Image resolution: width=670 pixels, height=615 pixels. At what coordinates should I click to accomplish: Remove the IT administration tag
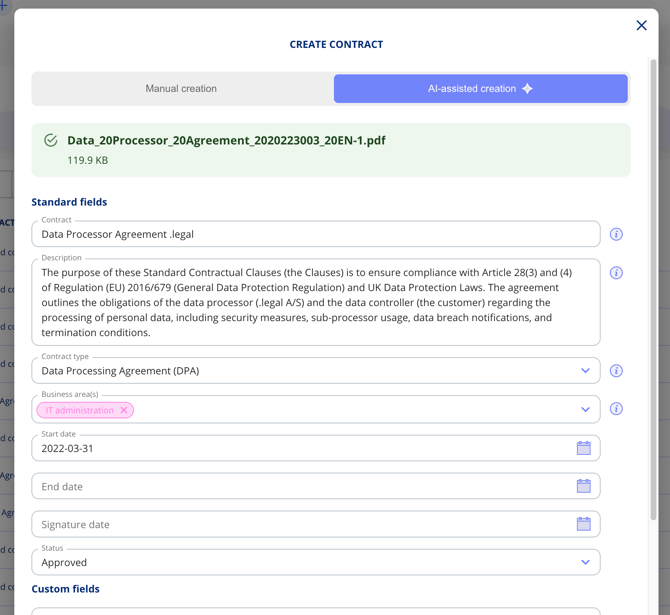(x=124, y=410)
